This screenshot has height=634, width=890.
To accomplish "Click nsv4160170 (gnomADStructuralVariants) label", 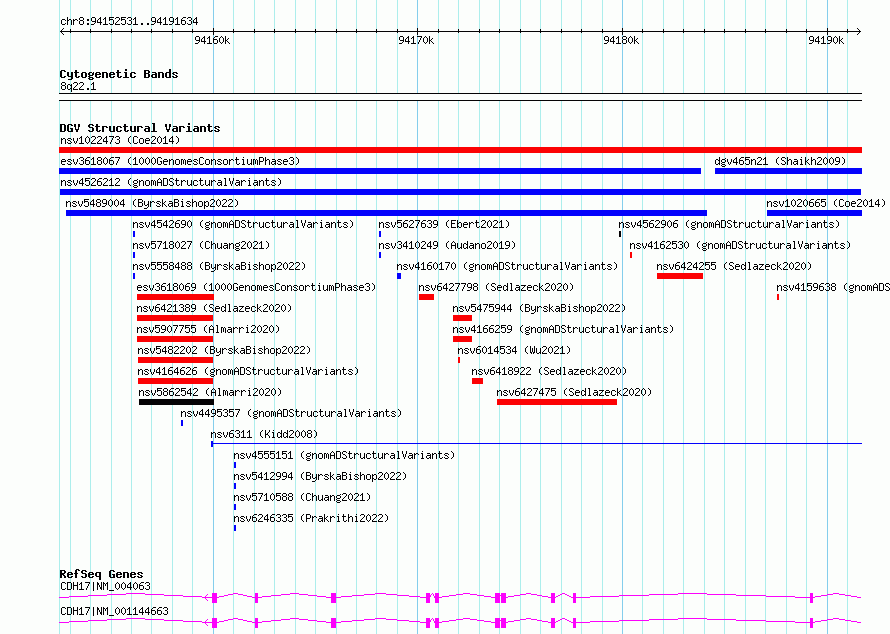I will click(507, 266).
